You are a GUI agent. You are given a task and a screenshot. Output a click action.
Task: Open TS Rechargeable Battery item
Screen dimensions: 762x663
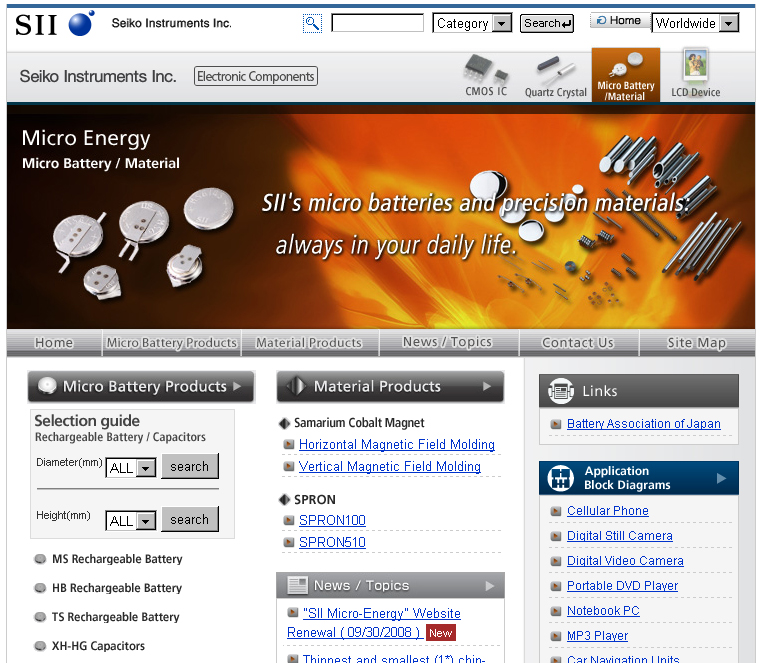click(x=116, y=617)
